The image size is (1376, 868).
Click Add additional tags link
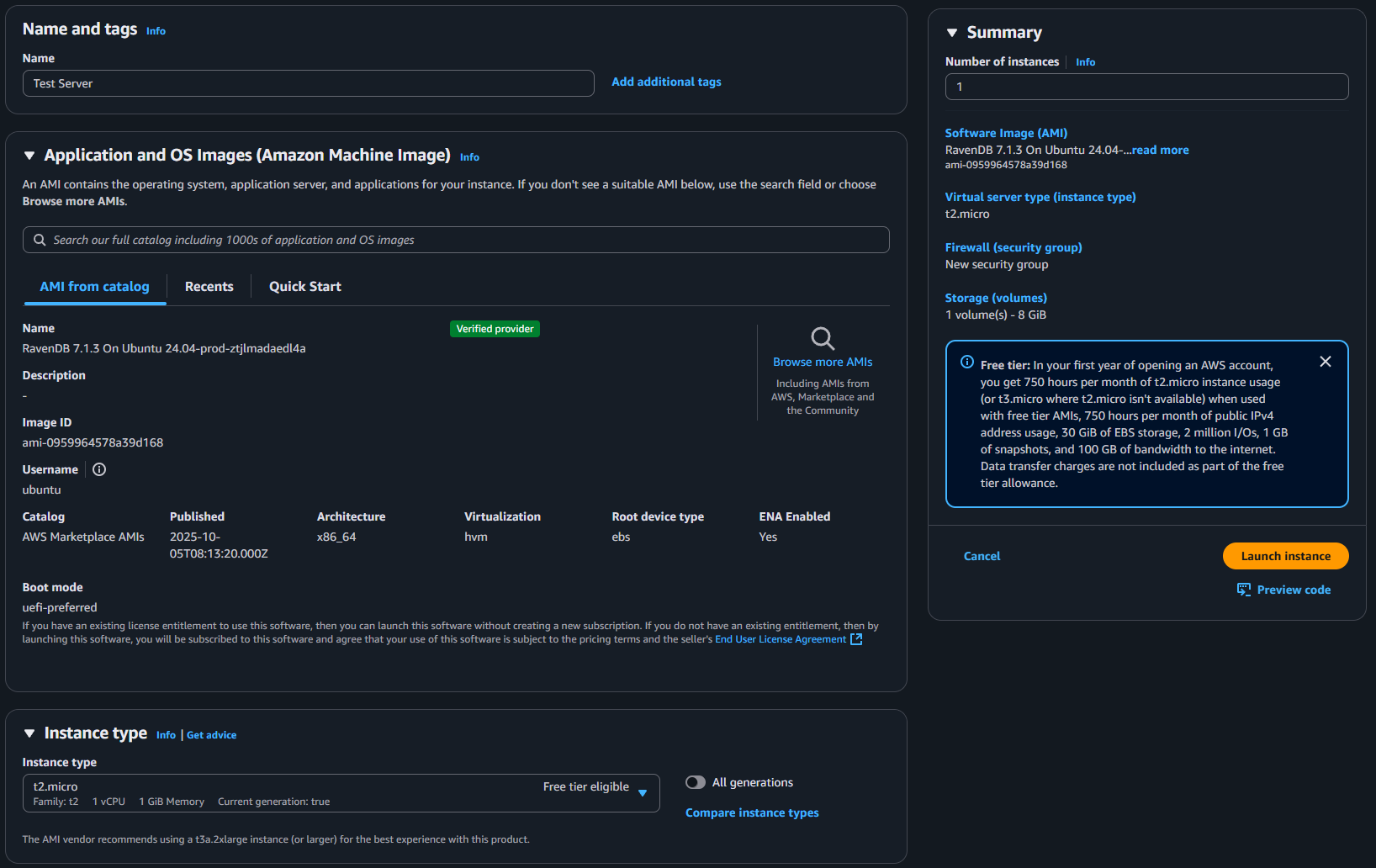click(x=666, y=82)
